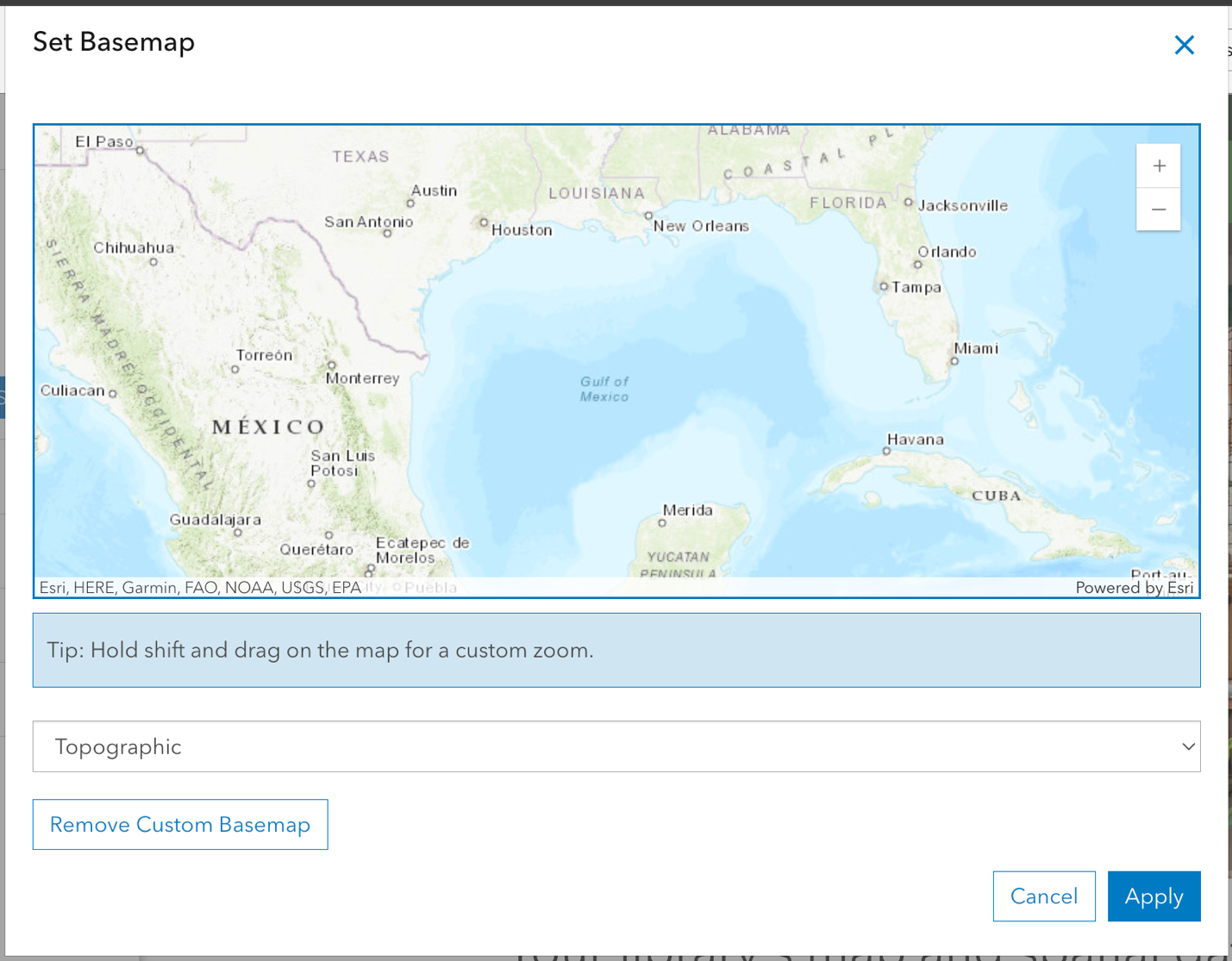Viewport: 1232px width, 961px height.
Task: Click the Orlando label on map
Action: click(947, 252)
